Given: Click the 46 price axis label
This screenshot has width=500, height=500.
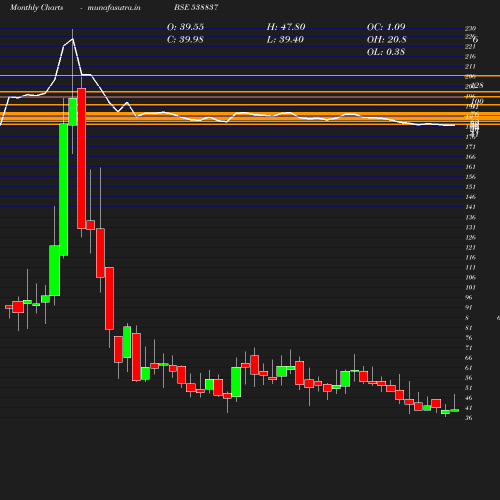Looking at the screenshot, I should click(x=469, y=398).
